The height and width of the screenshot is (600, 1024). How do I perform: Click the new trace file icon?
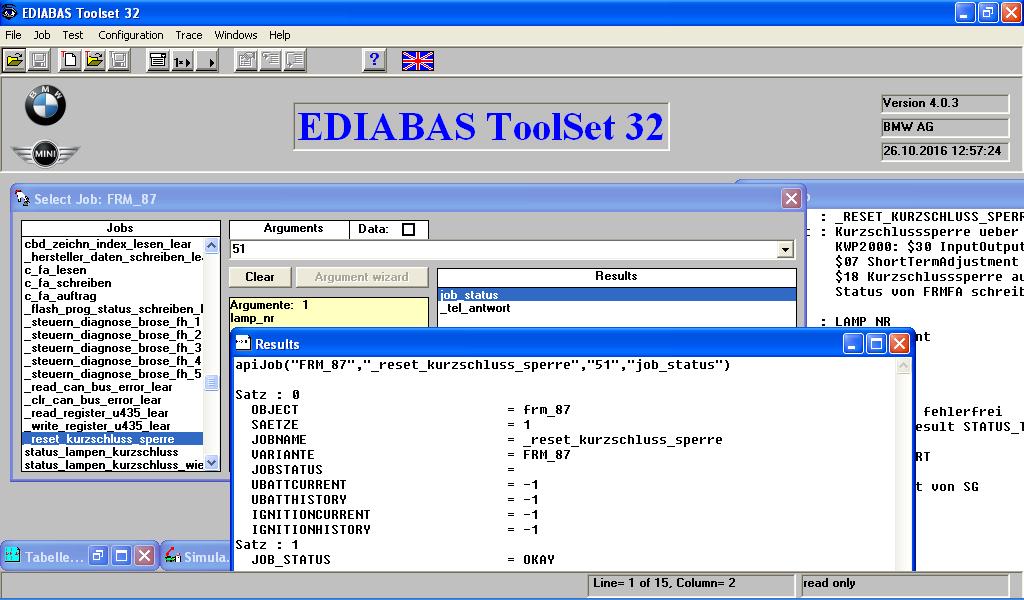[x=70, y=61]
